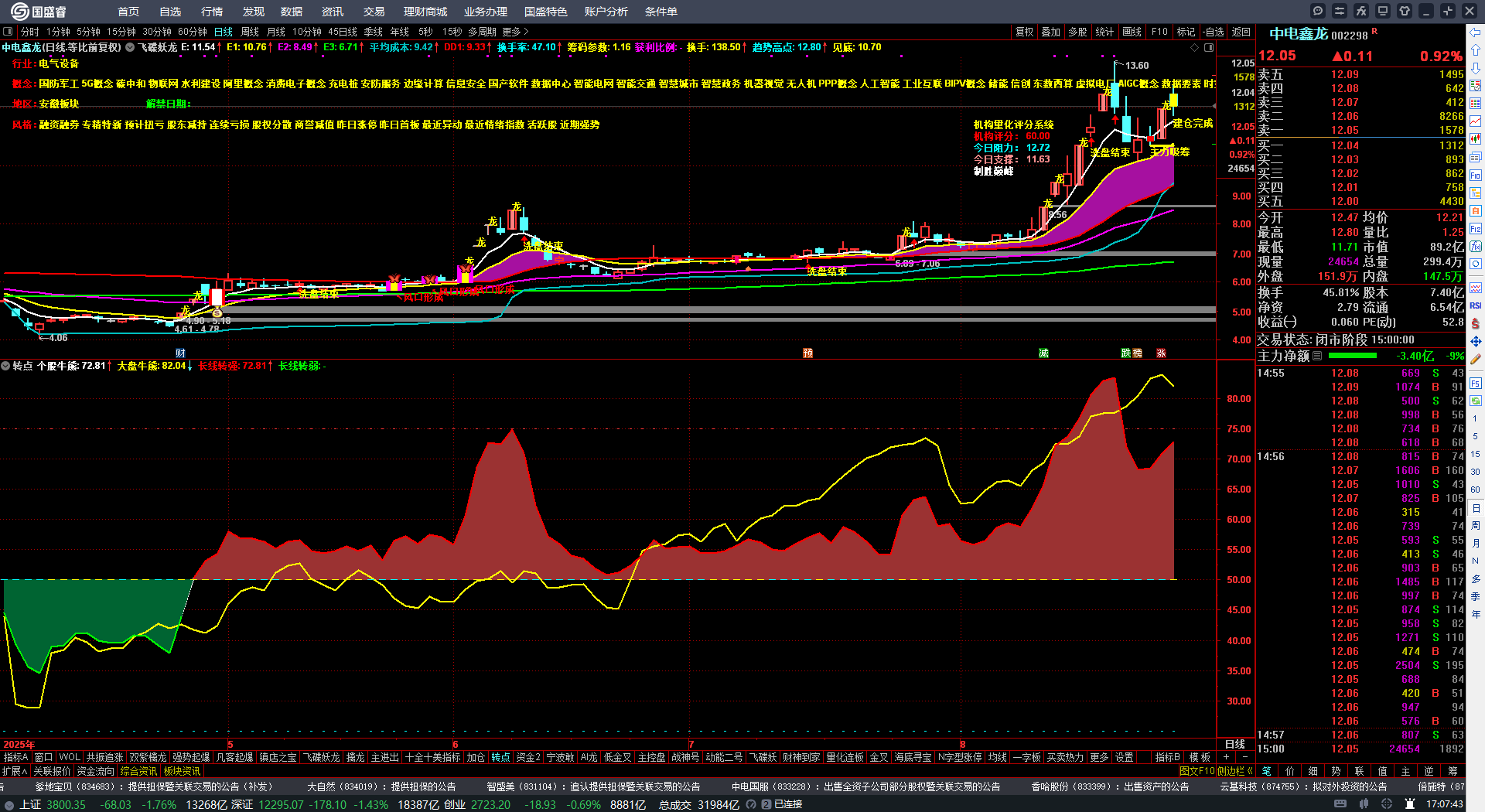Click the blue four-way move arrows icon
Image resolution: width=1485 pixels, height=812 pixels.
(1476, 341)
